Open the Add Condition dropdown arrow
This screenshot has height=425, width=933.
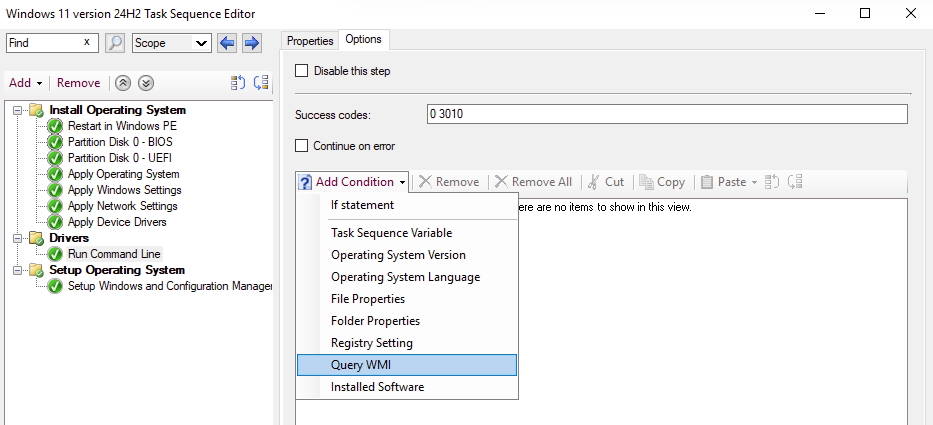tap(403, 183)
